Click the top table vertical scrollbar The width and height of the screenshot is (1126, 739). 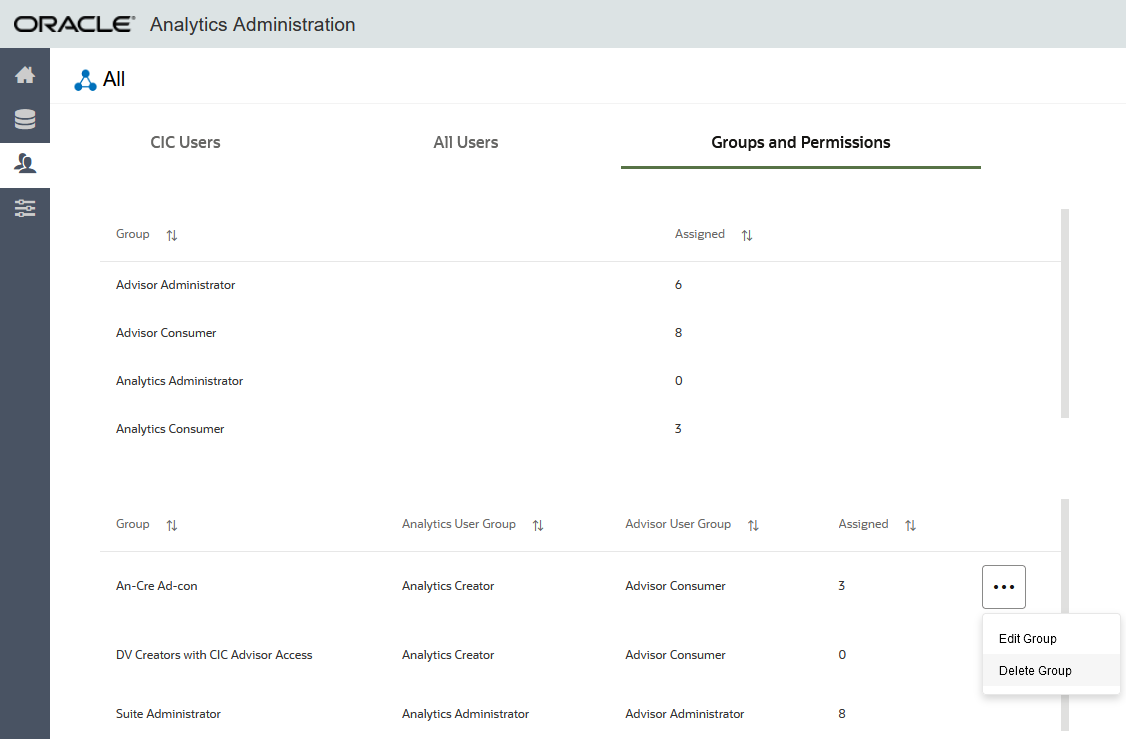1065,313
